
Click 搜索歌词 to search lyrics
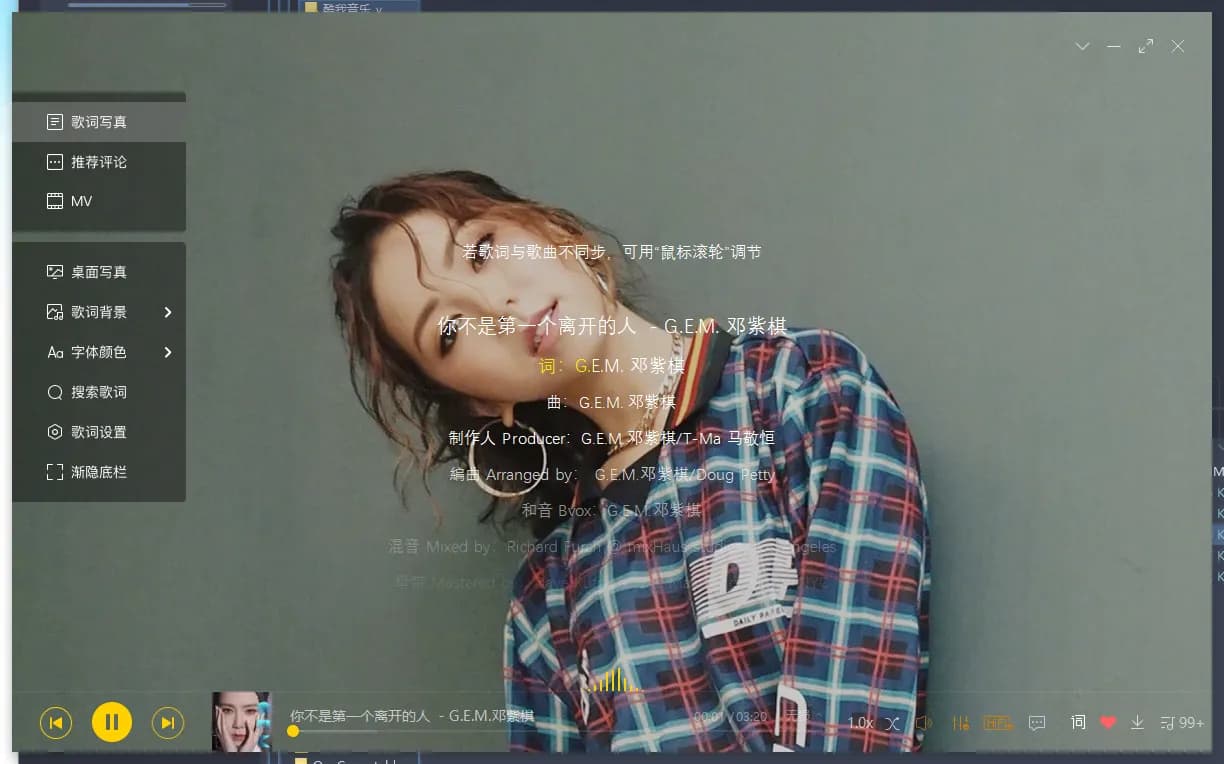pos(98,392)
